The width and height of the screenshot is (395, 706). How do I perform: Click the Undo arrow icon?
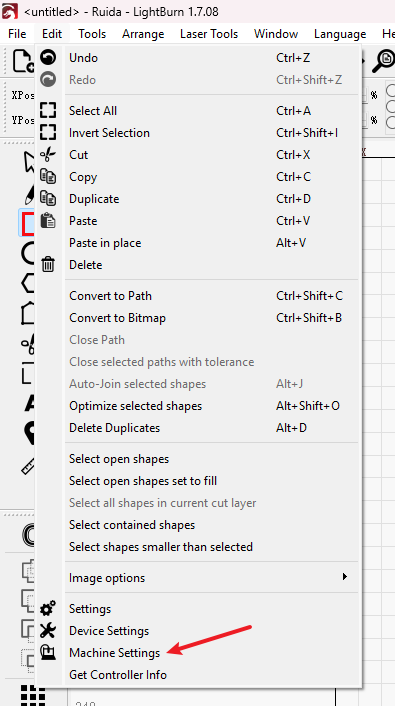coord(48,58)
